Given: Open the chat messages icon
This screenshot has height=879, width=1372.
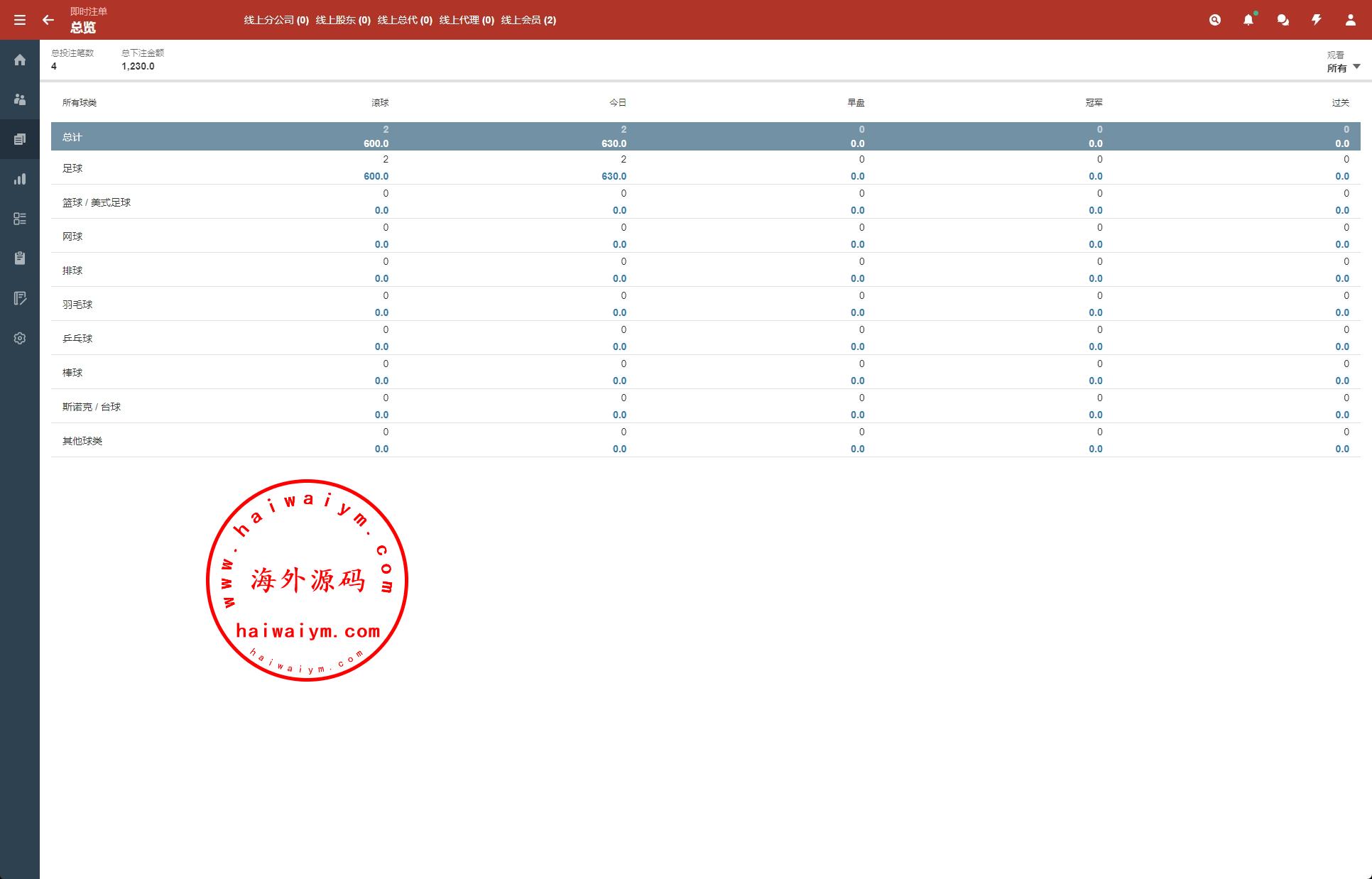Looking at the screenshot, I should [1283, 20].
